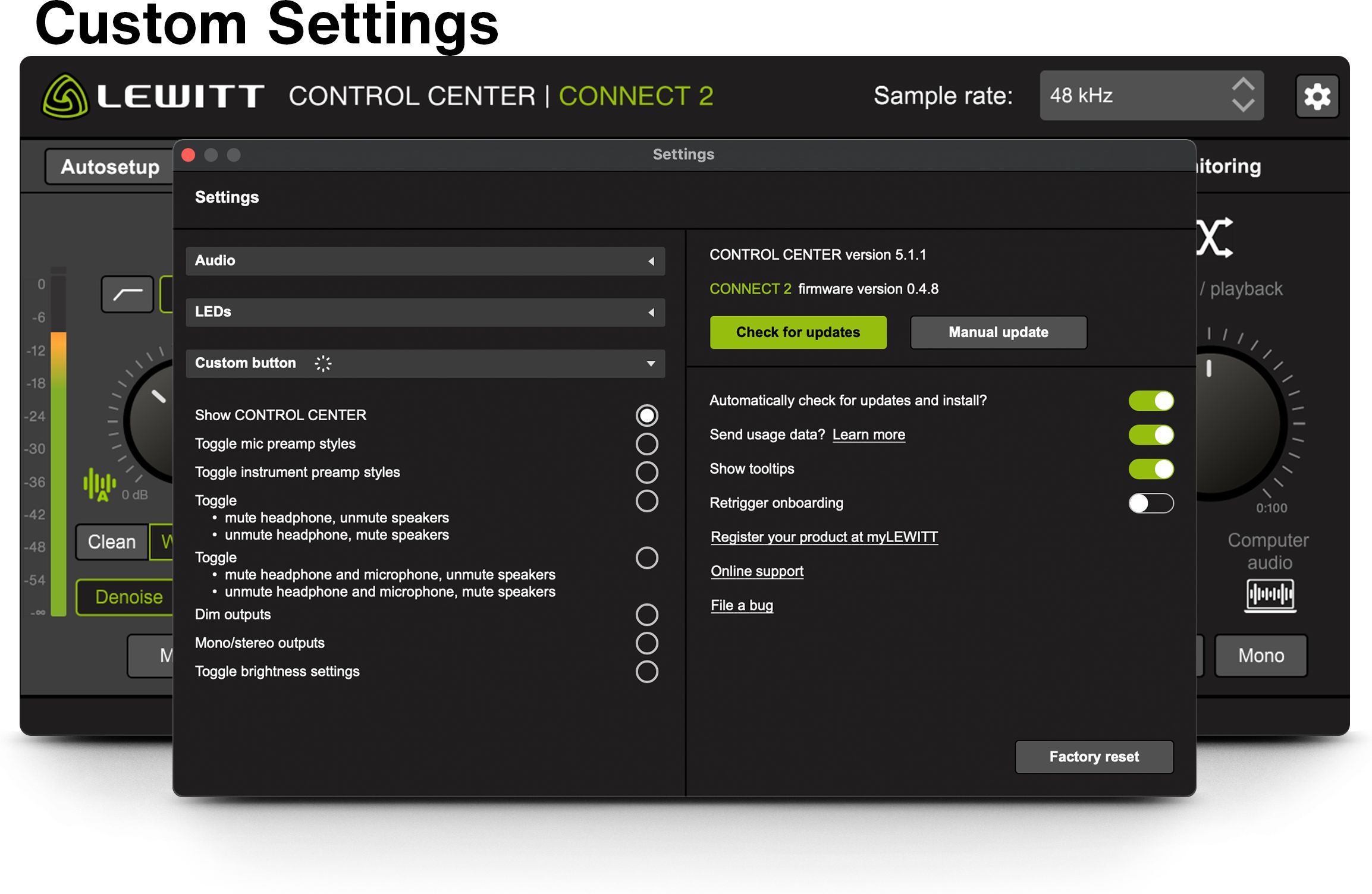Select Dim outputs radio option
The height and width of the screenshot is (894, 1372).
tap(646, 615)
